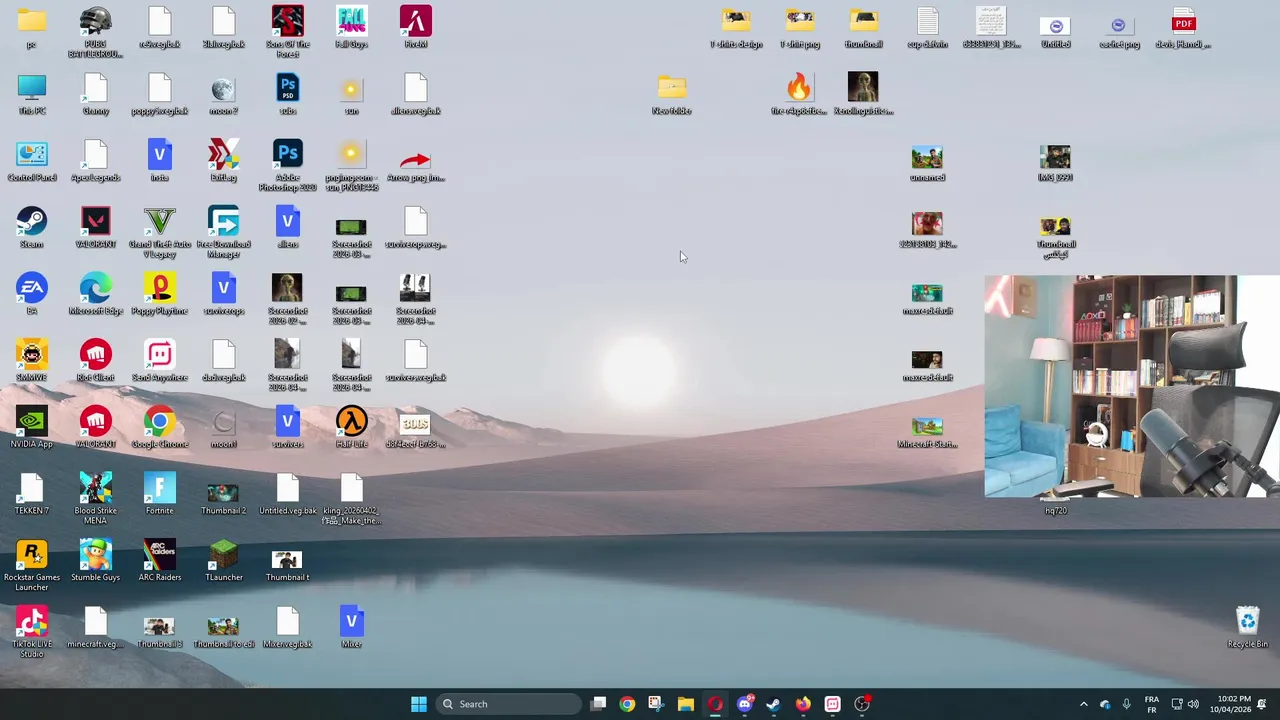Select the TikTok LIVE Studio shortcut

tap(31, 632)
